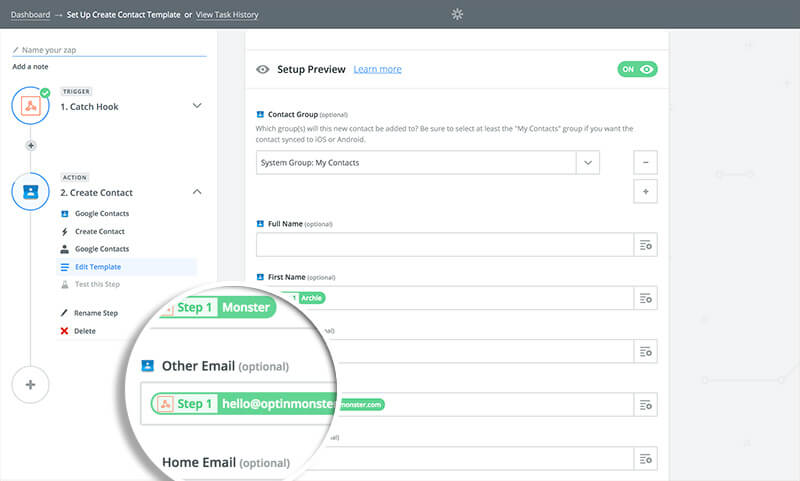Select the Create Contact lightning item
Viewport: 800px width, 481px height.
coord(99,232)
